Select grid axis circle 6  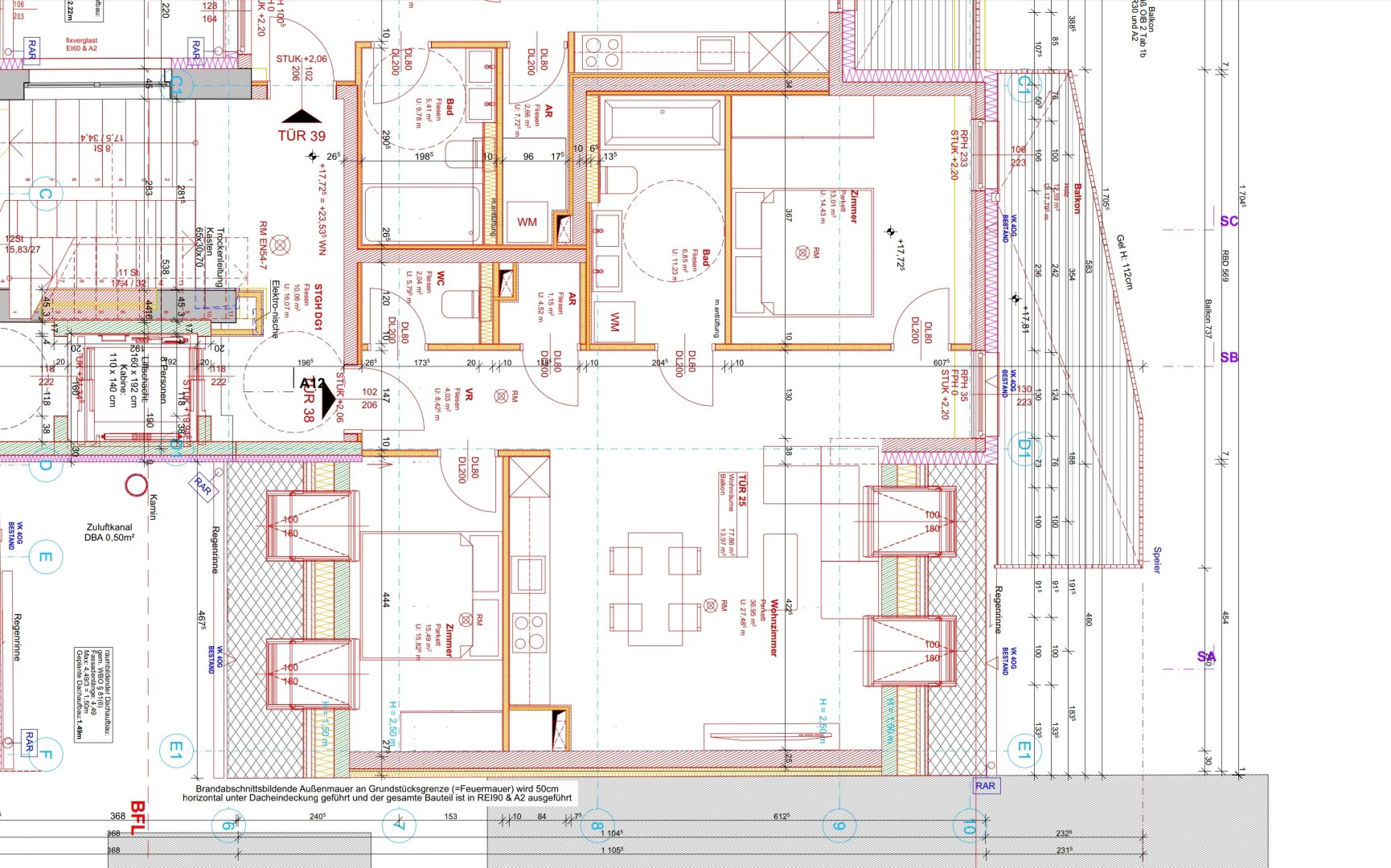coord(228,825)
